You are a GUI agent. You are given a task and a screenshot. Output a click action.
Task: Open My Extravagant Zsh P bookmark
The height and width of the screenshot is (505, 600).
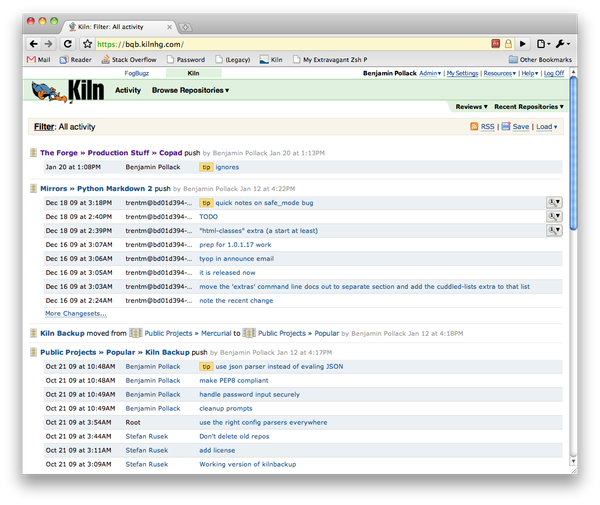click(330, 60)
